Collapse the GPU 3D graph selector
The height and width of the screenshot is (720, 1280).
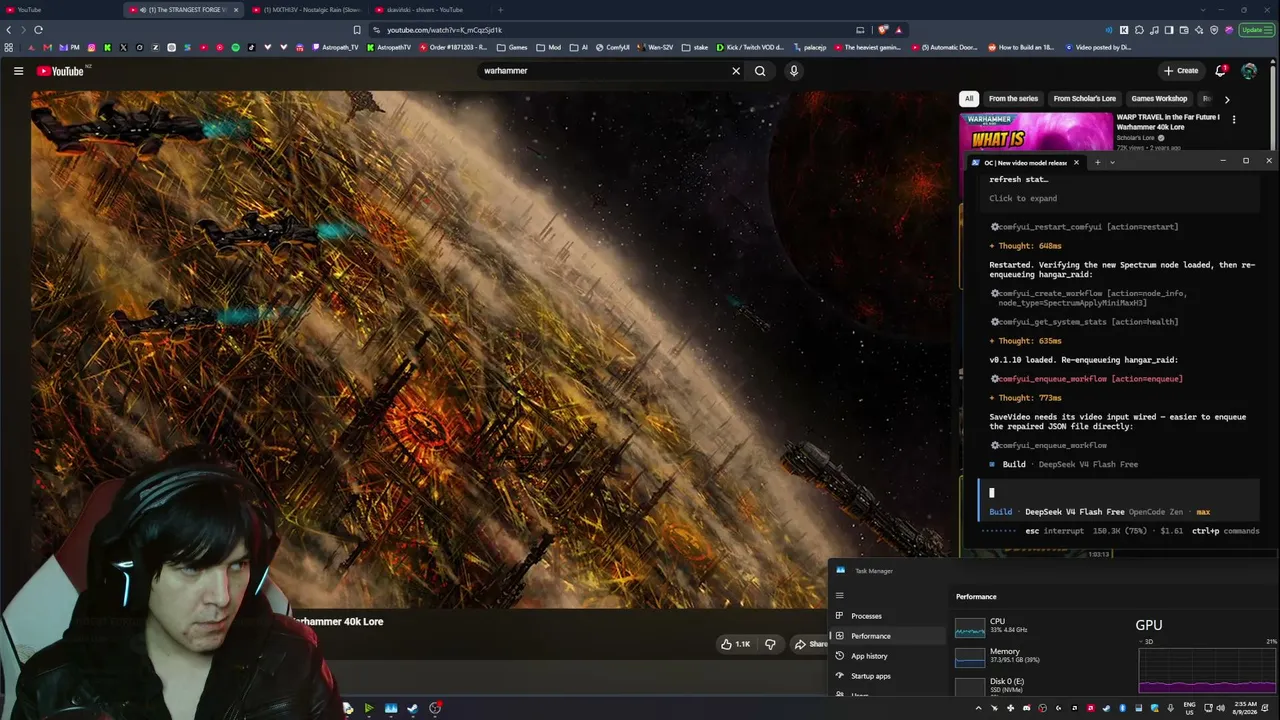point(1142,641)
